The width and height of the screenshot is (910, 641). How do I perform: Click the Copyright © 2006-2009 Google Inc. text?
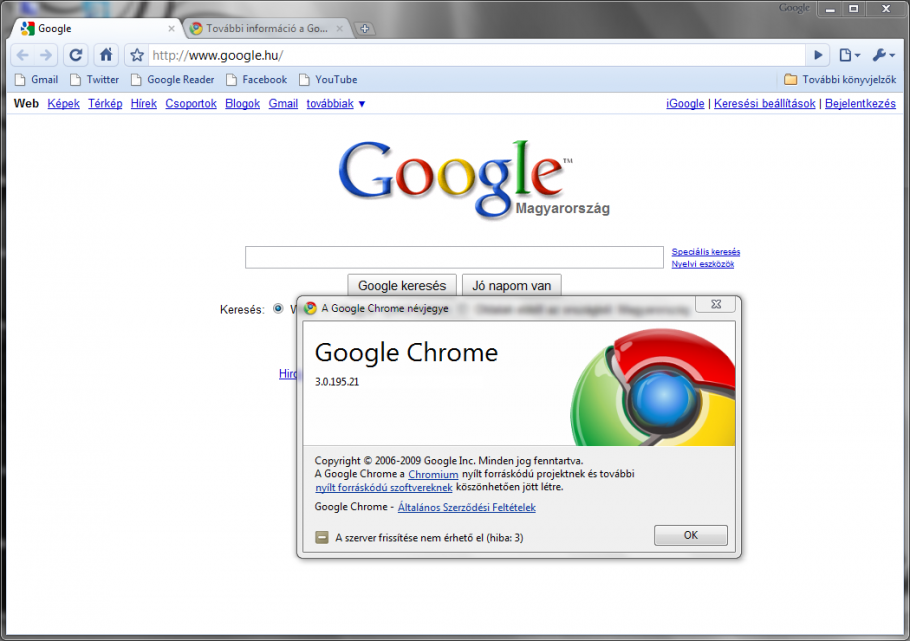coord(449,460)
